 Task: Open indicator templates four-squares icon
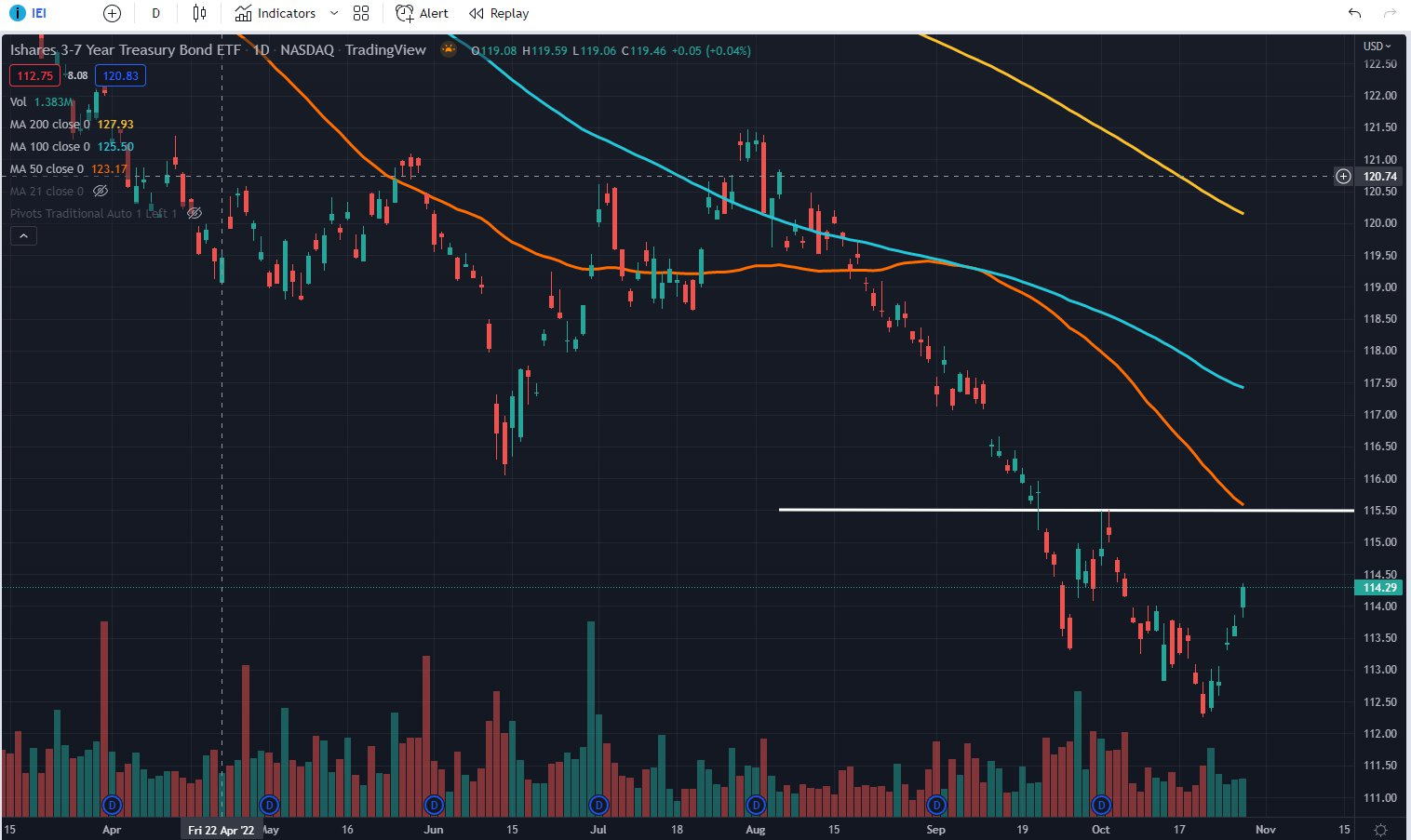pos(361,13)
